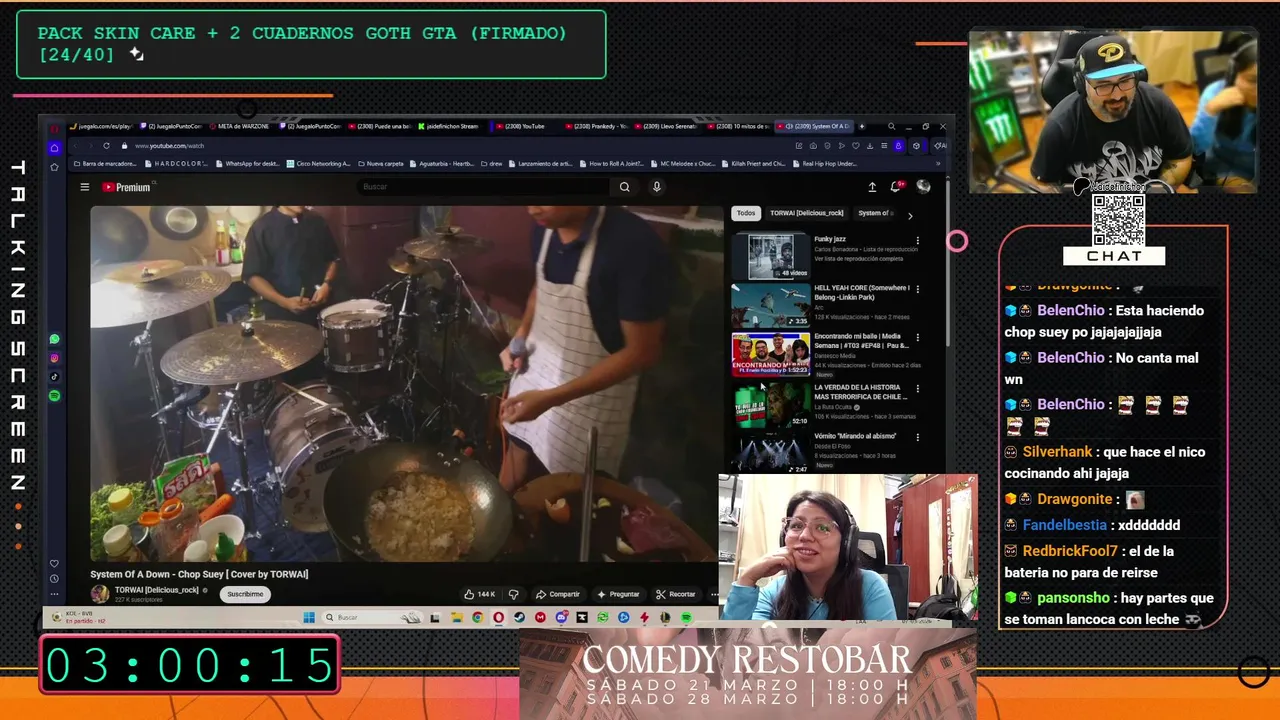Open TORWAI [Delicious_rock] channel name
This screenshot has height=720, width=1280.
pos(157,590)
